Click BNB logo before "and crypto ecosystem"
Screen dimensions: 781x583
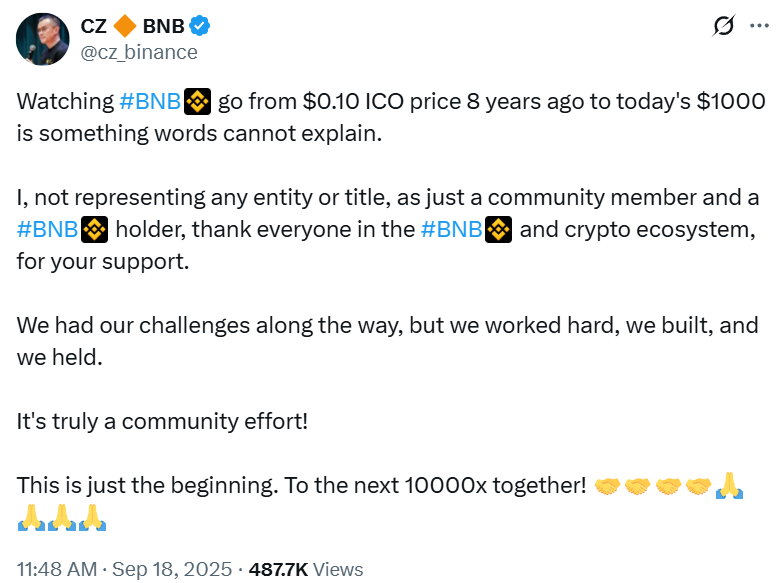pyautogui.click(x=498, y=230)
